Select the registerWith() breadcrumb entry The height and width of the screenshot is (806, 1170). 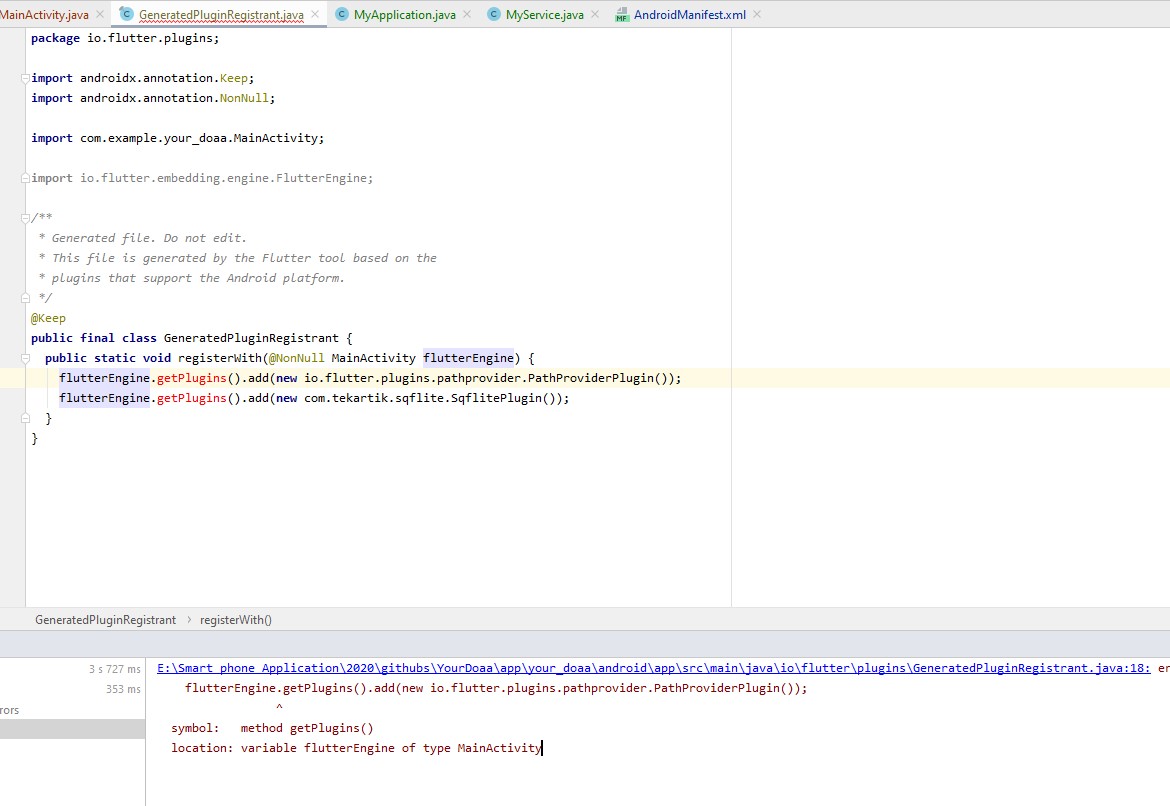coord(235,619)
